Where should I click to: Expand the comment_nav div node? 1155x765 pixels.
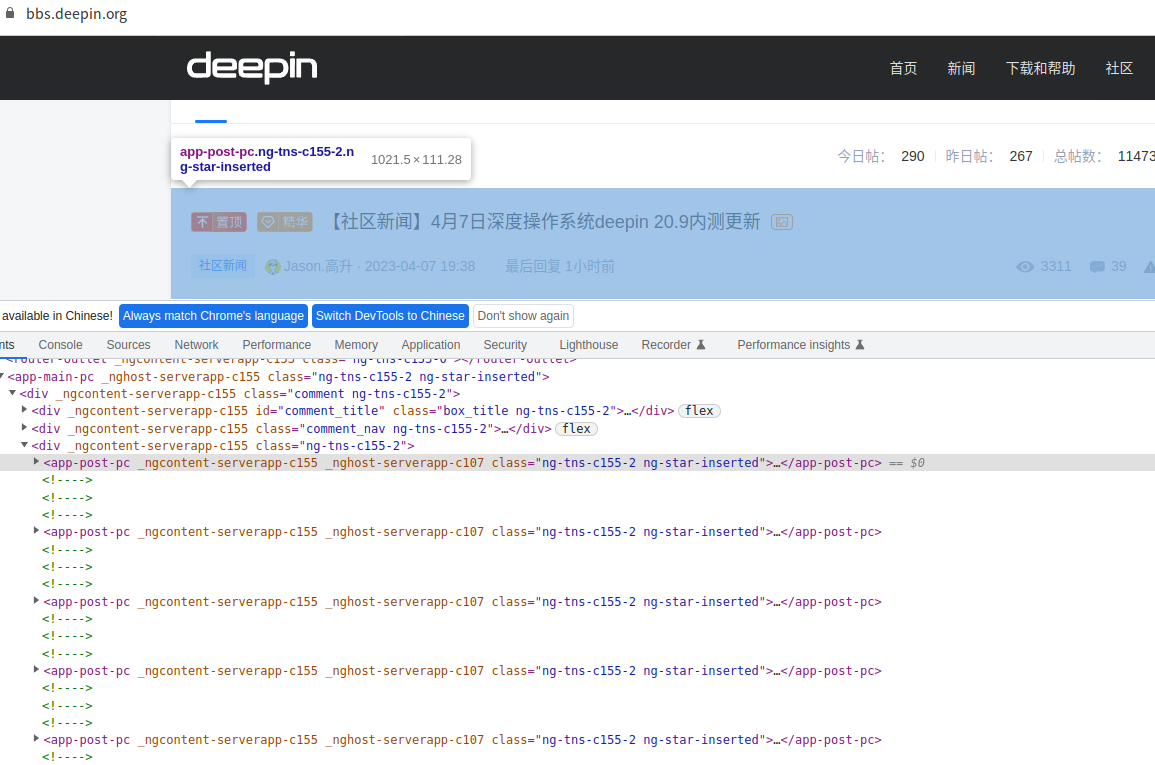25,429
